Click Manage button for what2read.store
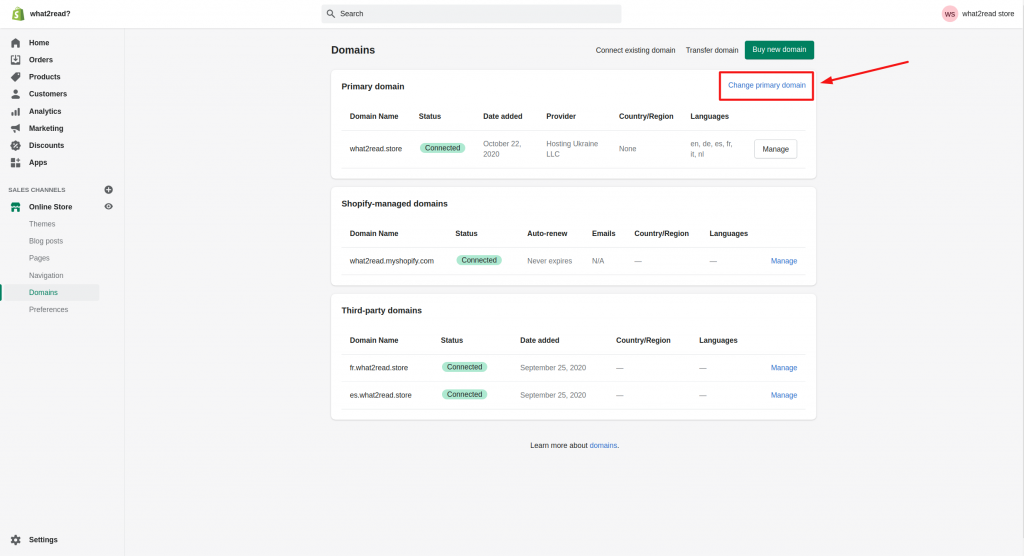The image size is (1024, 556). pos(775,149)
